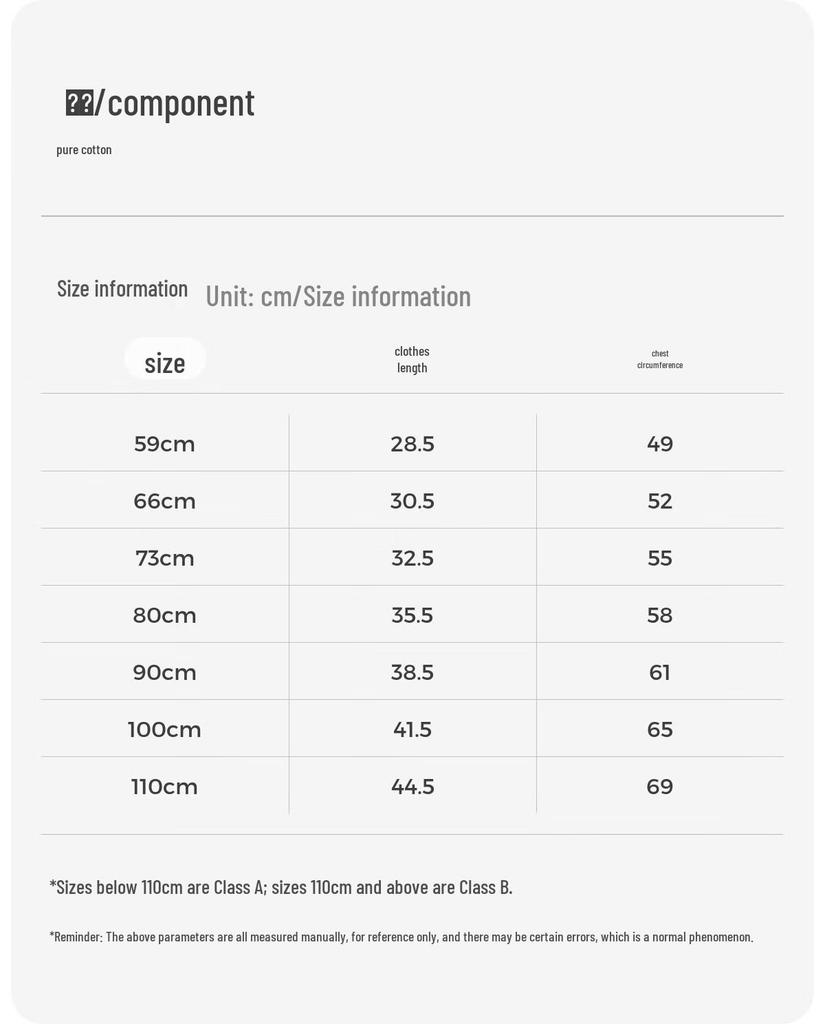The height and width of the screenshot is (1024, 825).
Task: Select the 110cm size cell
Action: (165, 786)
